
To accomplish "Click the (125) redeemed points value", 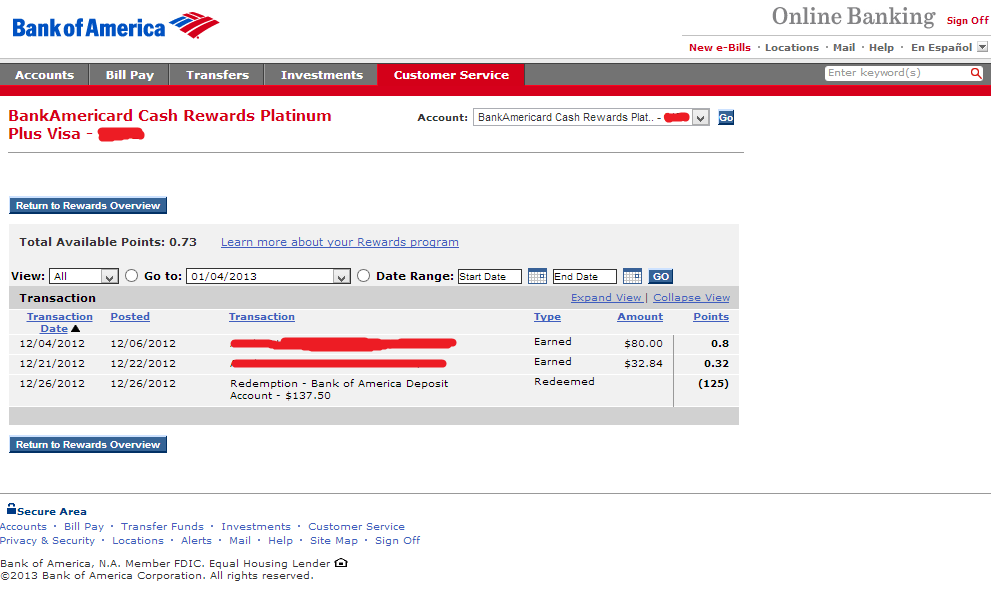I will pyautogui.click(x=713, y=383).
